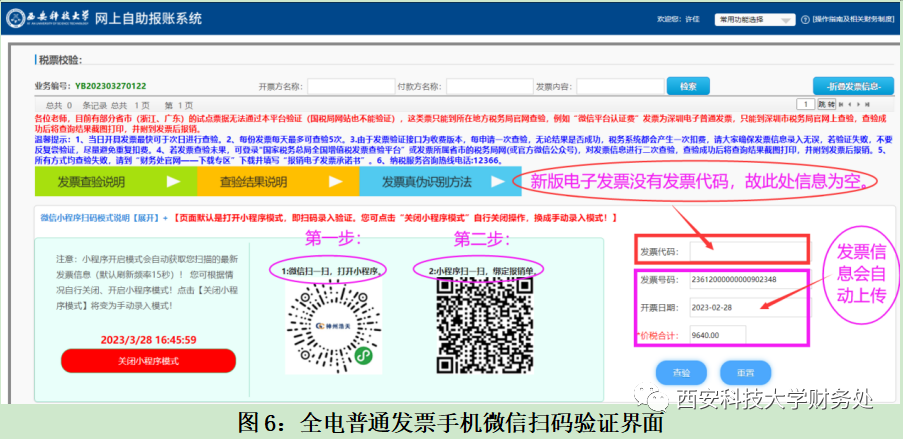Click the Xi'an University logo in header
This screenshot has width=903, height=439.
tap(48, 18)
